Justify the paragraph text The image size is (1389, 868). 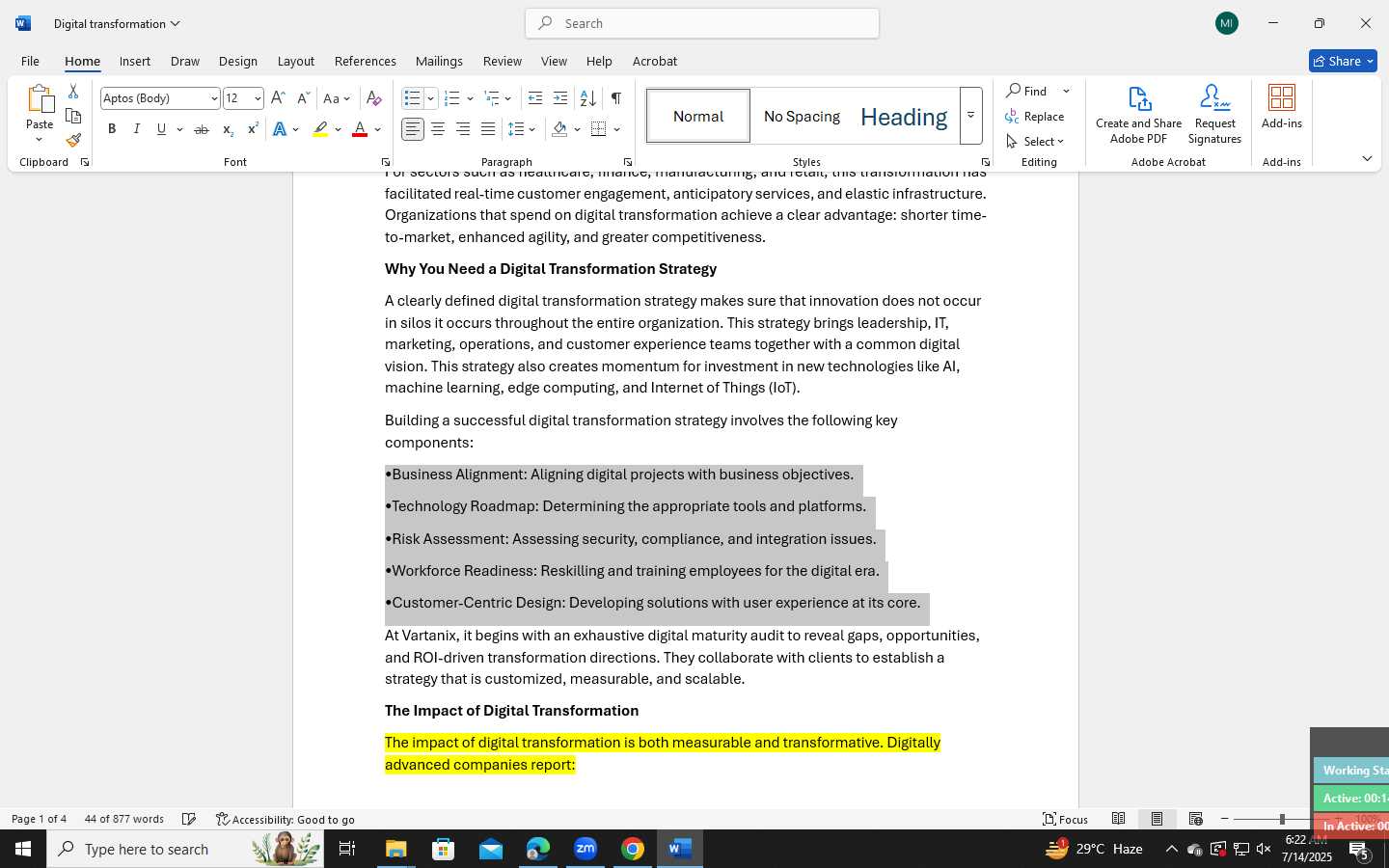pos(488,129)
